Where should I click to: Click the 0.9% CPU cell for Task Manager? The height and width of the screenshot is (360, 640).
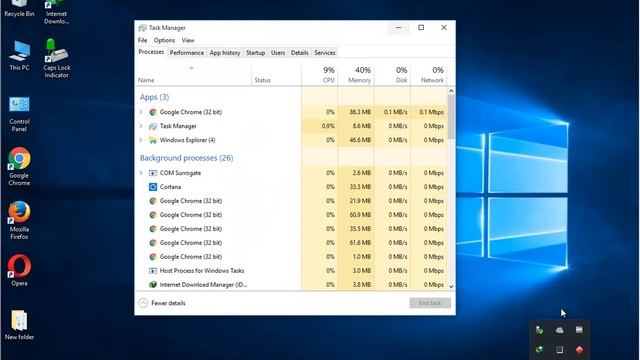point(320,126)
